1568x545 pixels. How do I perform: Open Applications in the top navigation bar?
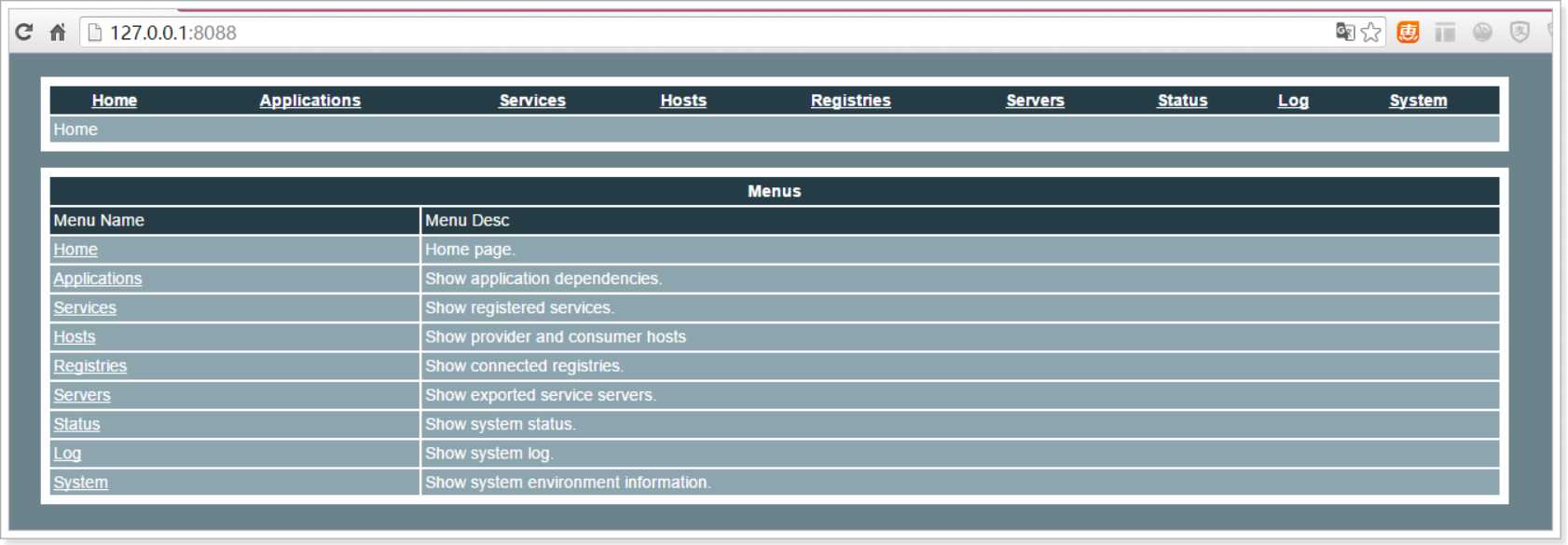coord(310,101)
